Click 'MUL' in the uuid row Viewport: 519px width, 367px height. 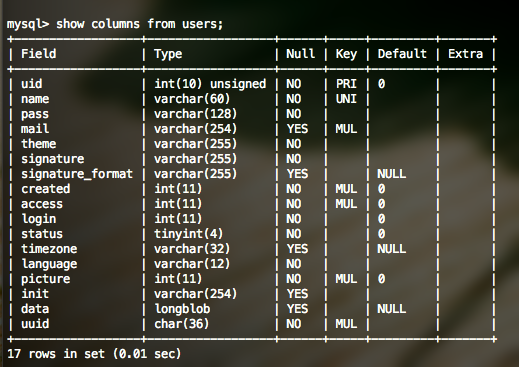tap(346, 324)
